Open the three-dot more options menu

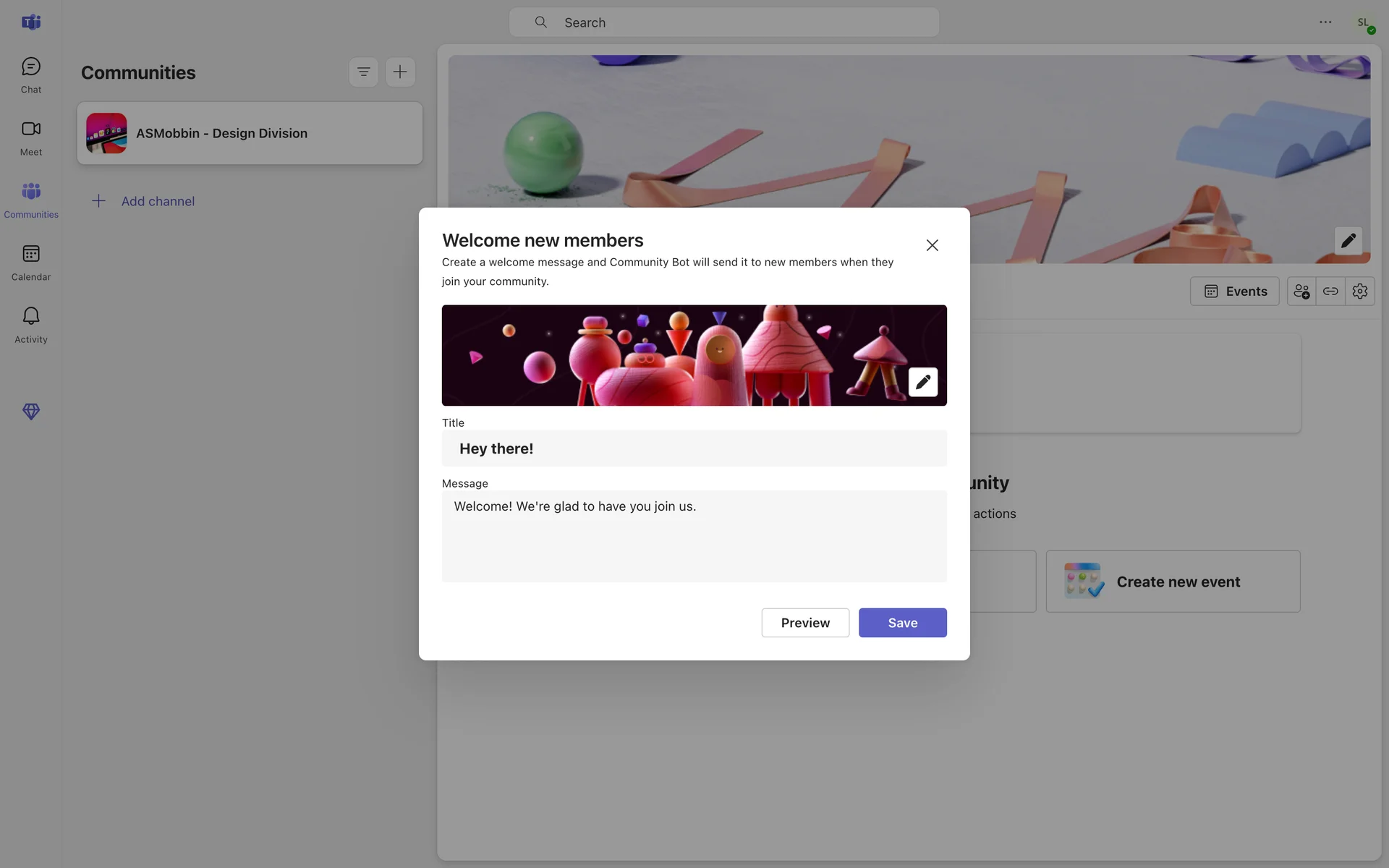click(1325, 22)
